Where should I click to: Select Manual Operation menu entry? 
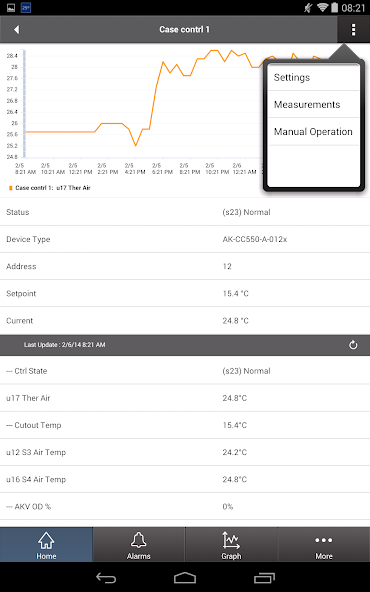(x=313, y=132)
